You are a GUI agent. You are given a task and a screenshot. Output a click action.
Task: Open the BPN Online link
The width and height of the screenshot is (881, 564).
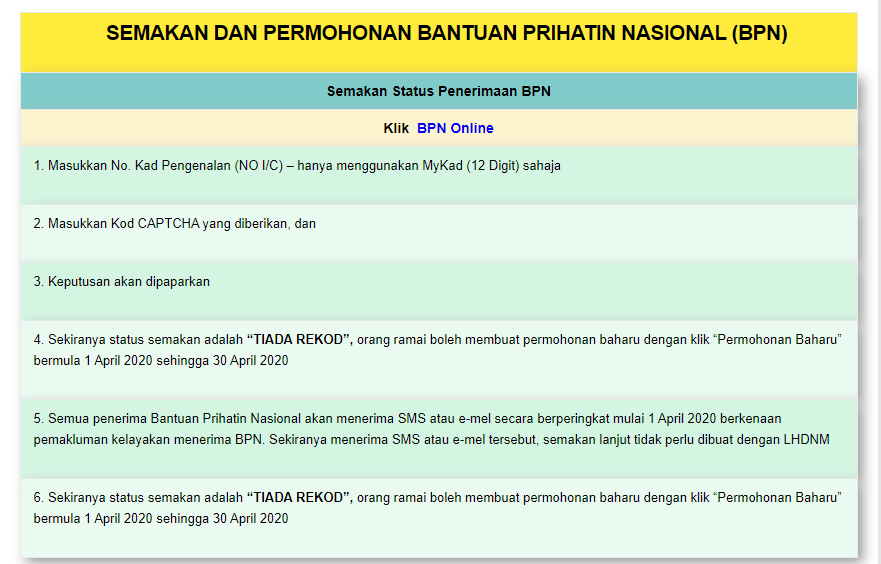[454, 128]
